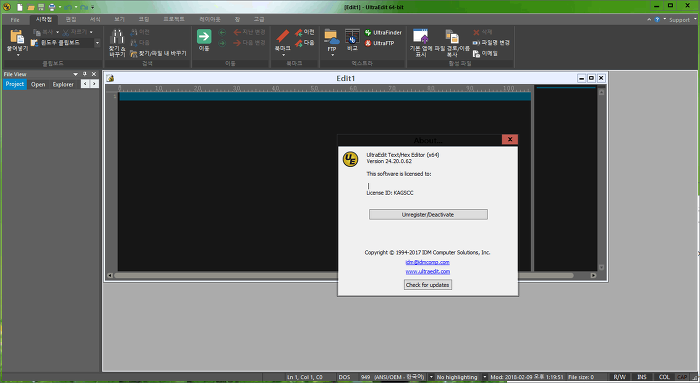The height and width of the screenshot is (383, 700).
Task: Click the Check for updates button
Action: coord(428,285)
